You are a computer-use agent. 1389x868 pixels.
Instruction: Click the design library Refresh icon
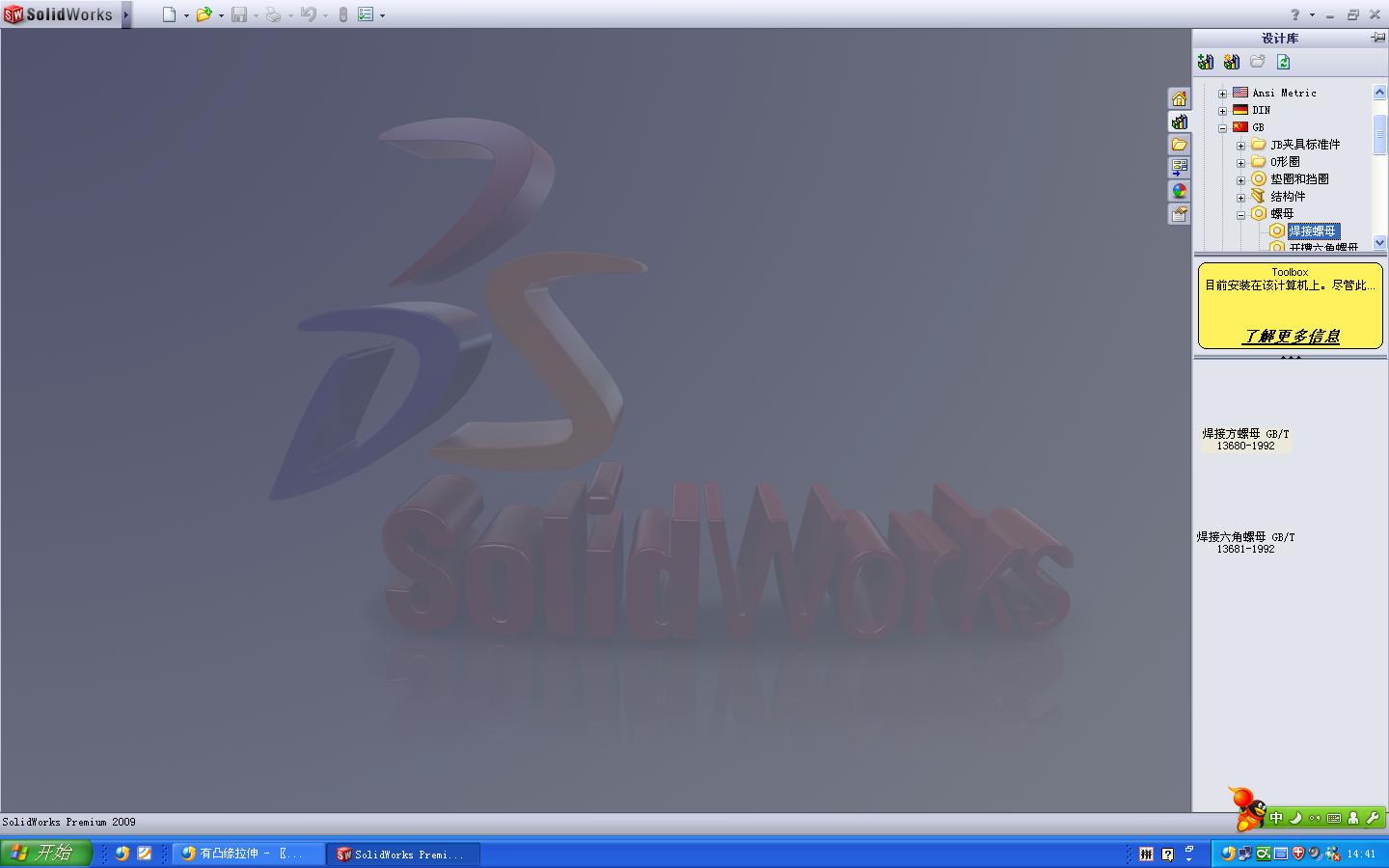1284,62
